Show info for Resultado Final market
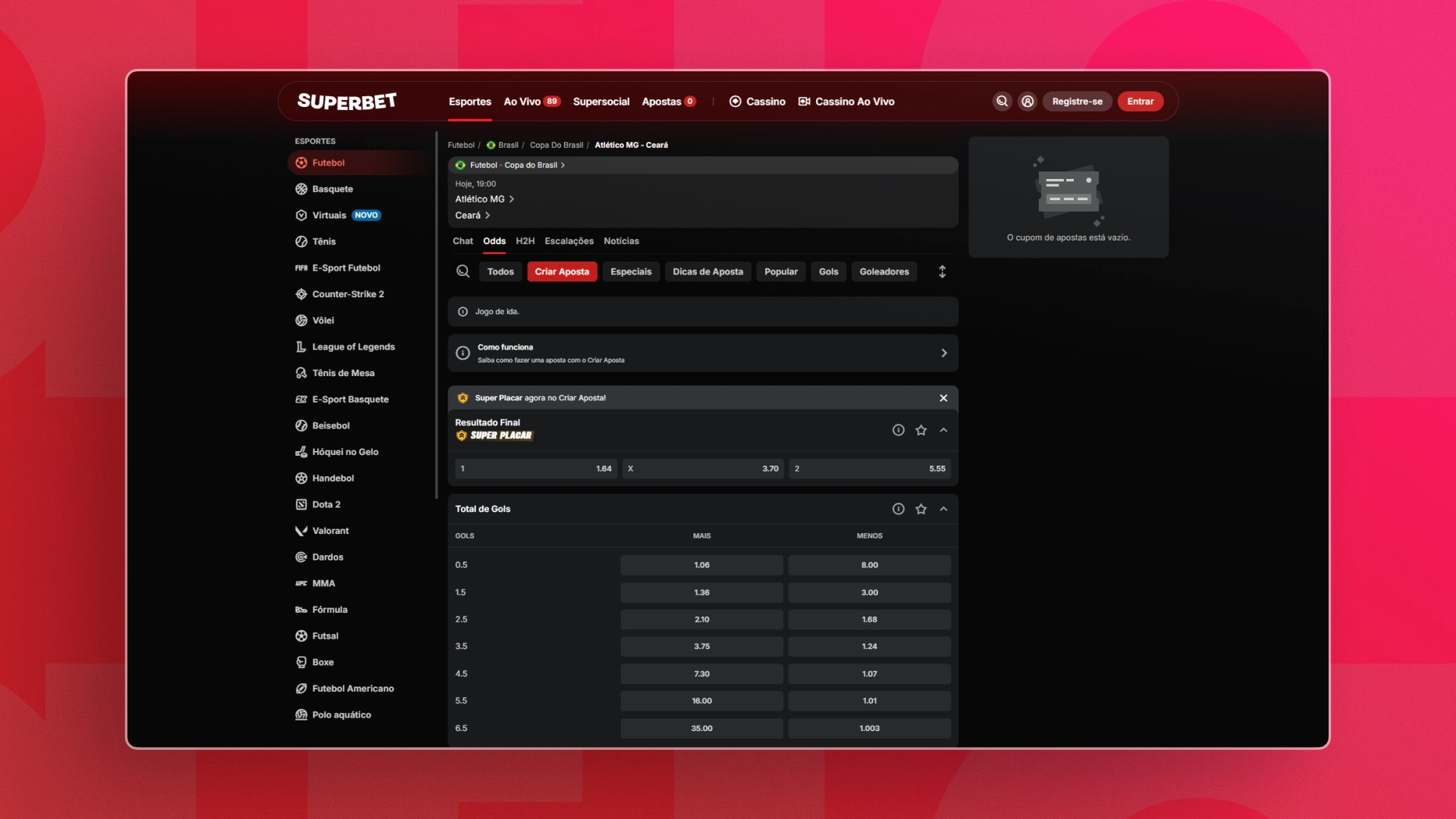 (x=899, y=430)
